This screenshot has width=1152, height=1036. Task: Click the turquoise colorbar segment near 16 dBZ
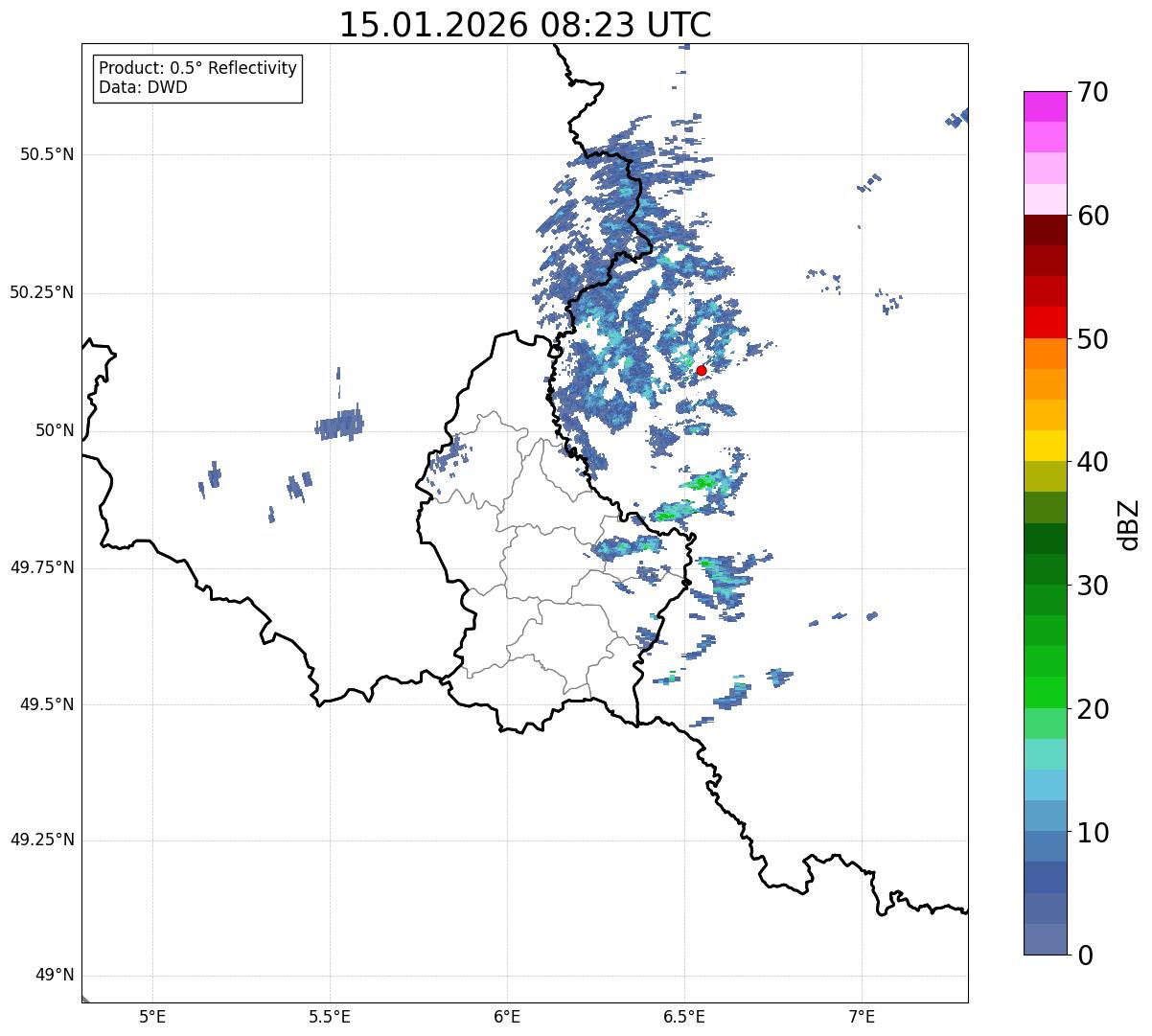click(x=1045, y=754)
